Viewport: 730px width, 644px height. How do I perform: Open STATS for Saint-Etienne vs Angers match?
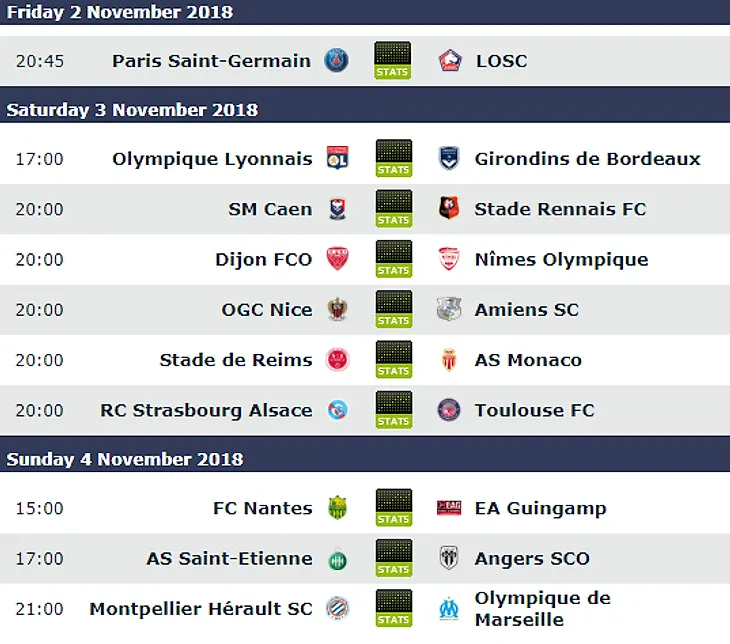[394, 558]
